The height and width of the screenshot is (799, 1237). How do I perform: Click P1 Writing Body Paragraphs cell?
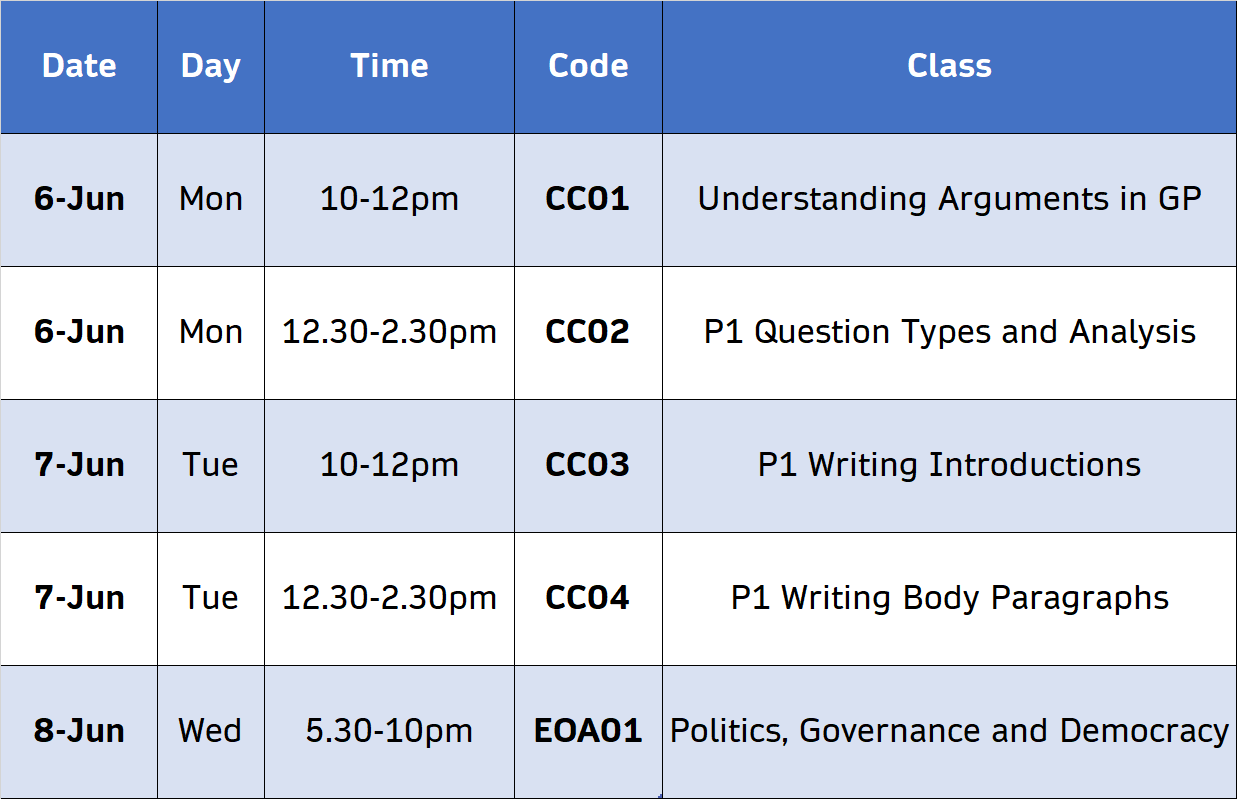[949, 598]
